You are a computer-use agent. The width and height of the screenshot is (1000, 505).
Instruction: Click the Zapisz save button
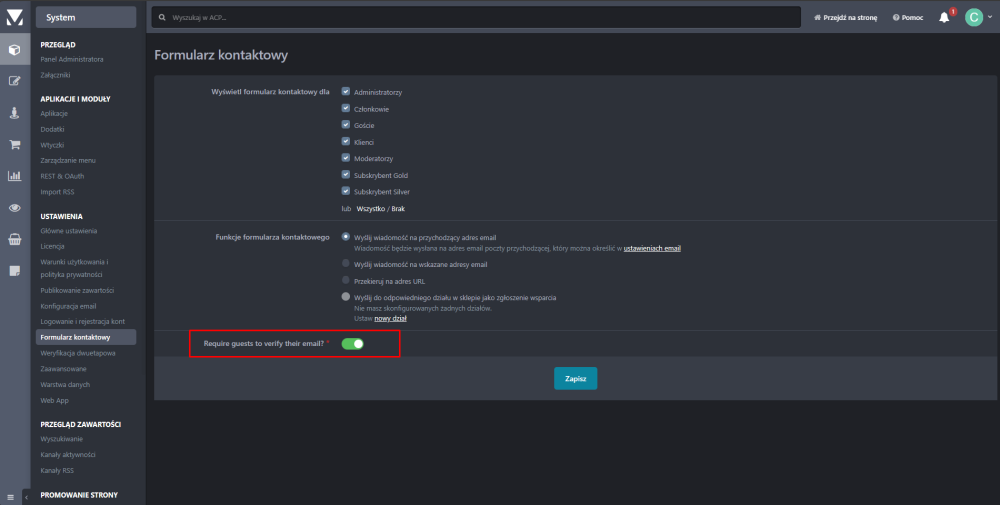click(575, 379)
